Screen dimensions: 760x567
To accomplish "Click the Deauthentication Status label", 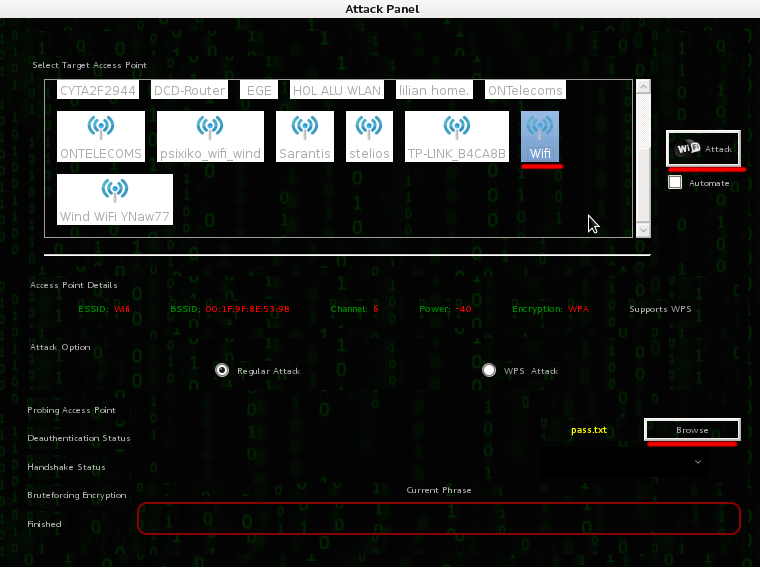I will click(x=79, y=438).
